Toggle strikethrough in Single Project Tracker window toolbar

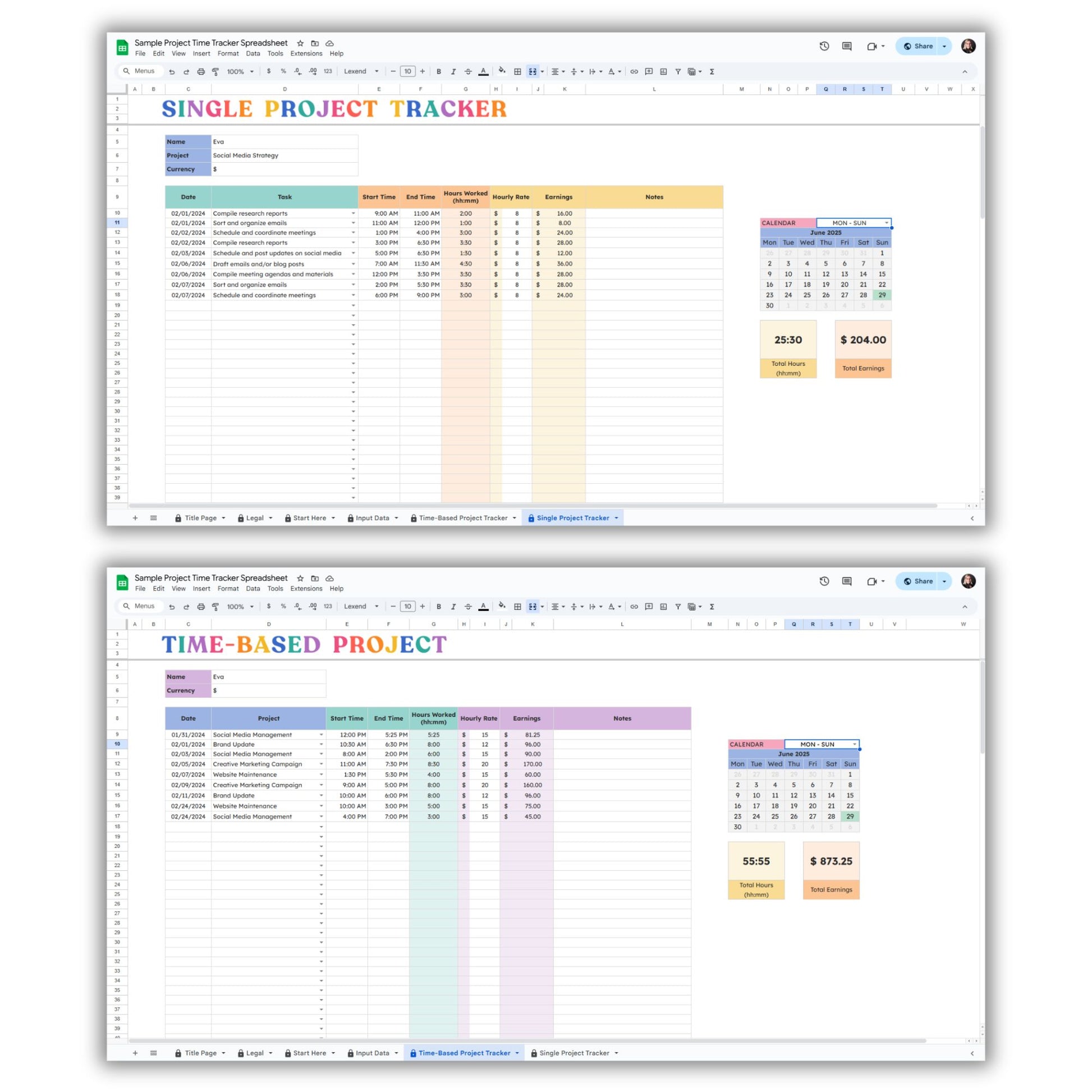(x=468, y=72)
